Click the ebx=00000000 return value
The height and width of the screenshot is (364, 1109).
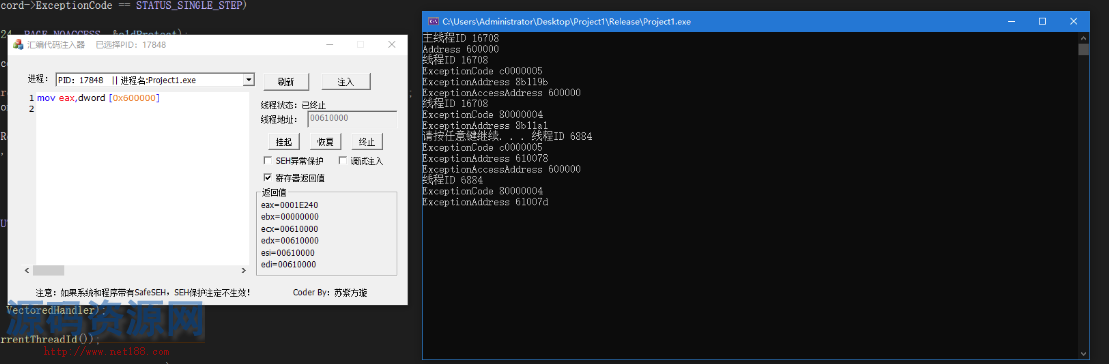coord(289,217)
